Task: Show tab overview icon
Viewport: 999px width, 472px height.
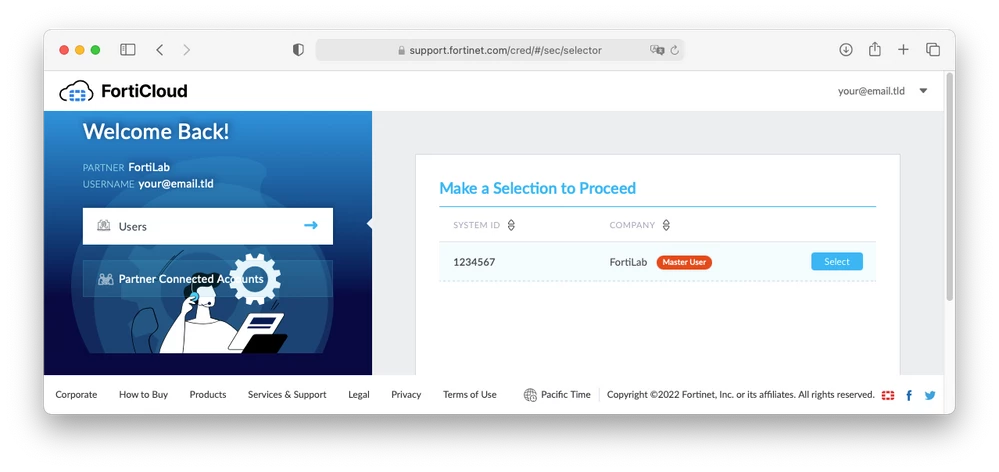Action: point(933,50)
